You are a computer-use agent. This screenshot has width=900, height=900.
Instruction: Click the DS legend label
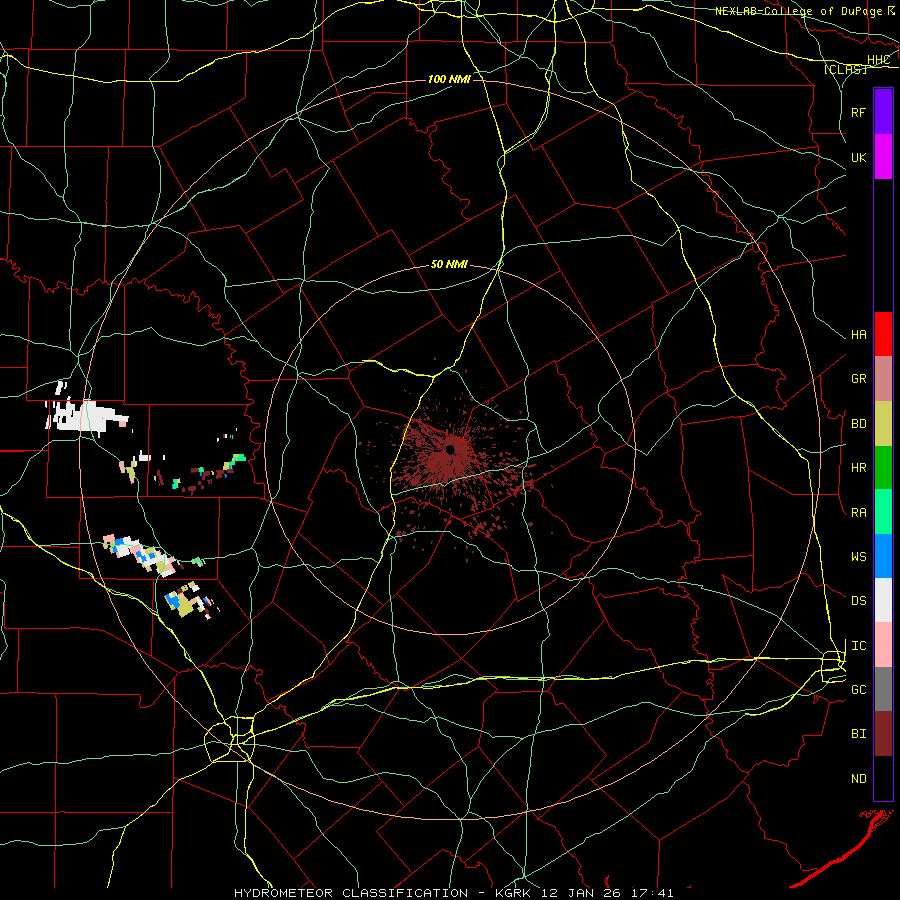(x=859, y=601)
